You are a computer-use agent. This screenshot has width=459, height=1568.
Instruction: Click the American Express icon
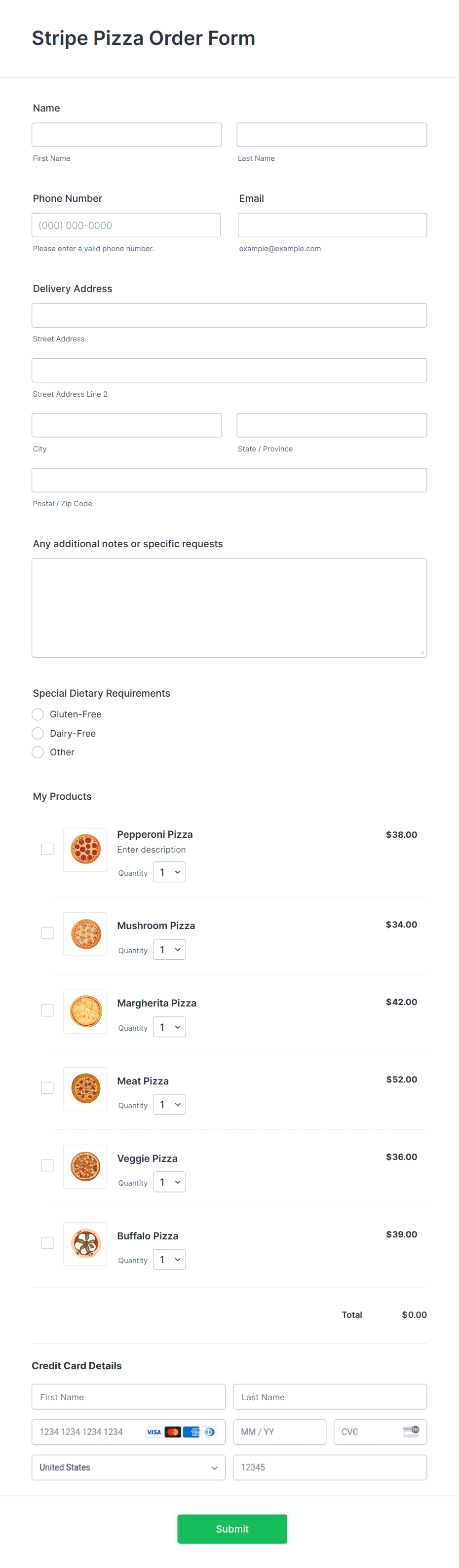(193, 1432)
